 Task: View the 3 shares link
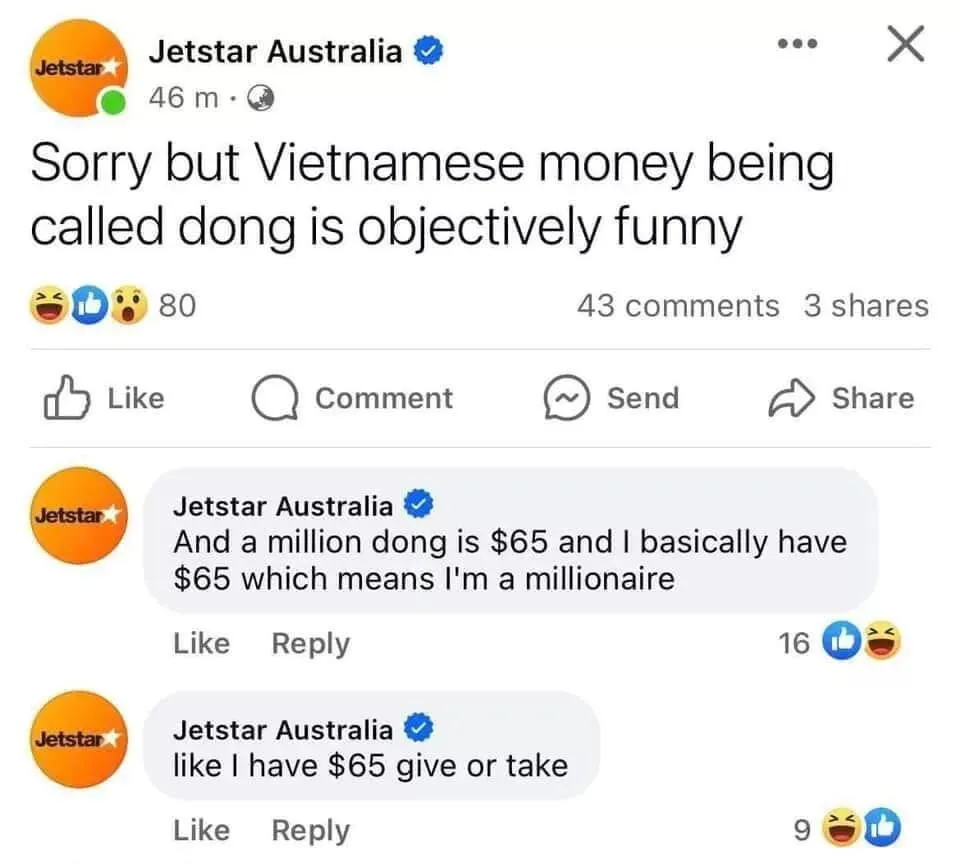(866, 306)
